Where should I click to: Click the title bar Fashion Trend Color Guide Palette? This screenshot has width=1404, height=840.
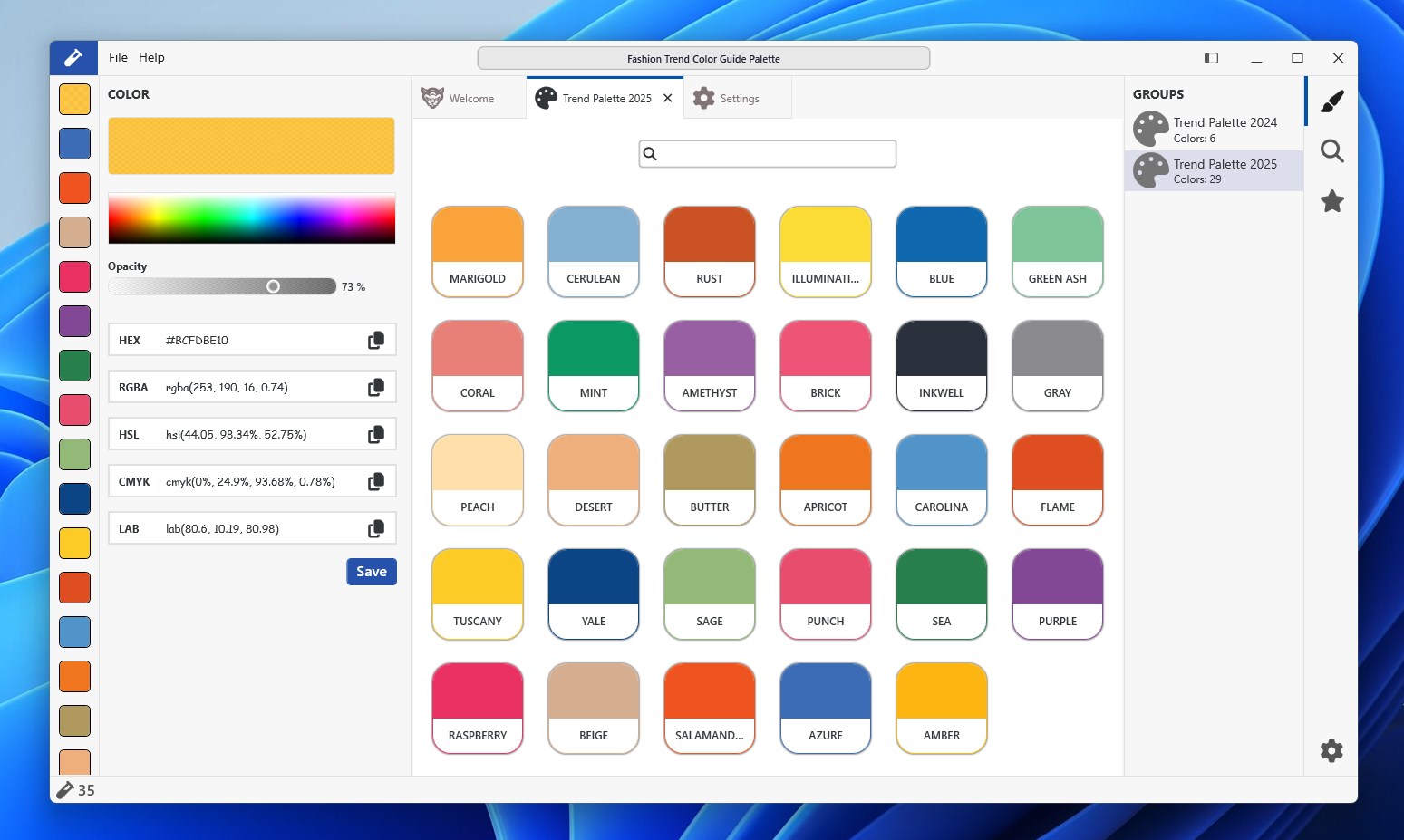point(703,58)
